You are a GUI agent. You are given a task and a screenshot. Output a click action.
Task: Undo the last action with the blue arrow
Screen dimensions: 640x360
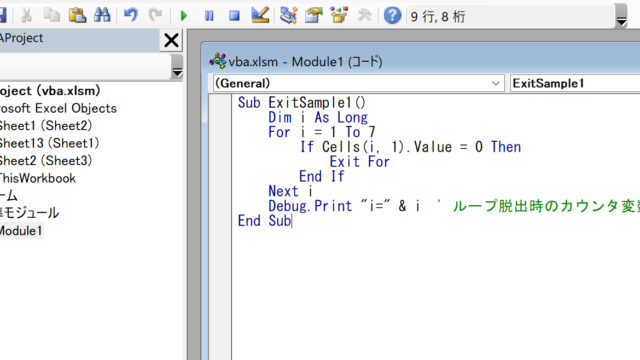pyautogui.click(x=131, y=16)
